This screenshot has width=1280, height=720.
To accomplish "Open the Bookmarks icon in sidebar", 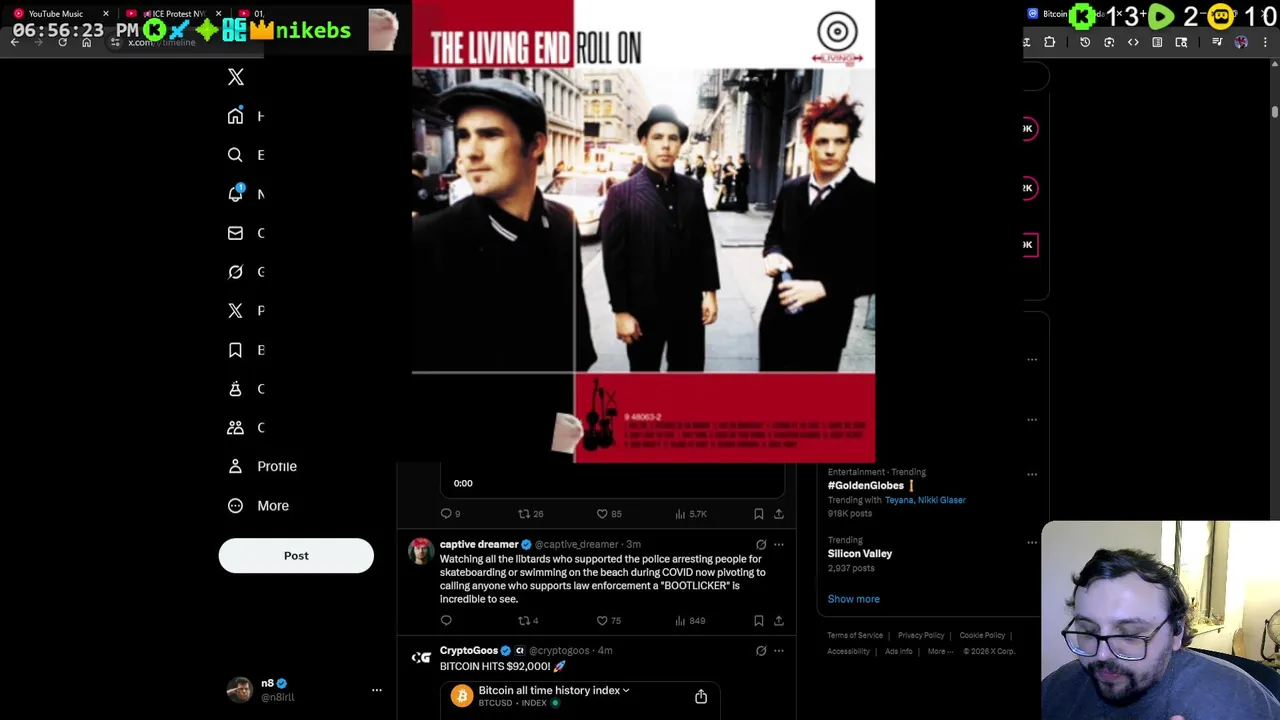I will tap(235, 350).
